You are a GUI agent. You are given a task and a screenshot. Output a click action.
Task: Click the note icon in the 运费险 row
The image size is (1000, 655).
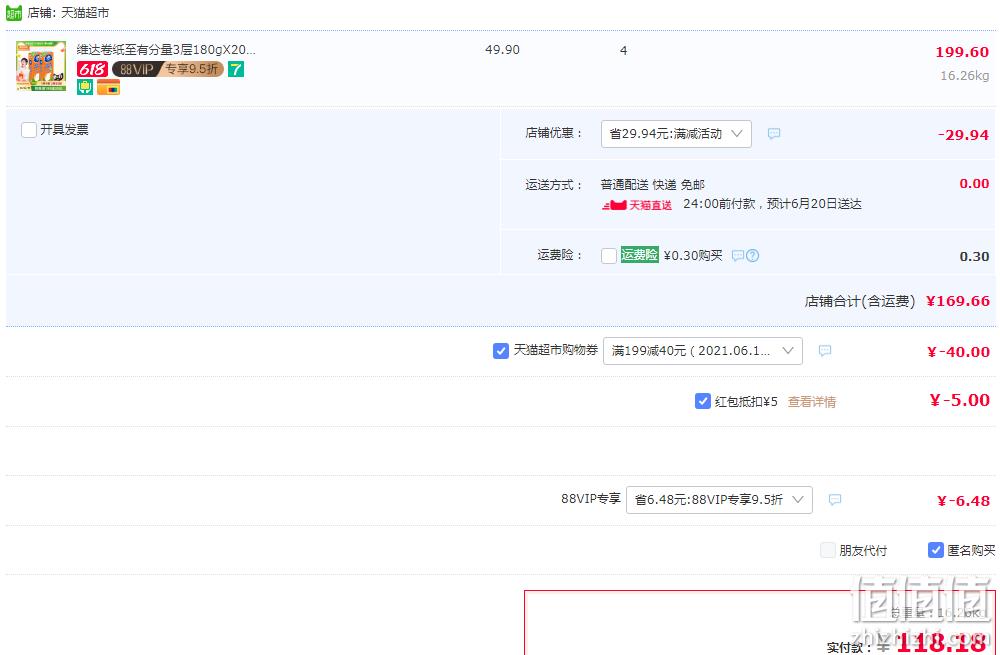738,256
